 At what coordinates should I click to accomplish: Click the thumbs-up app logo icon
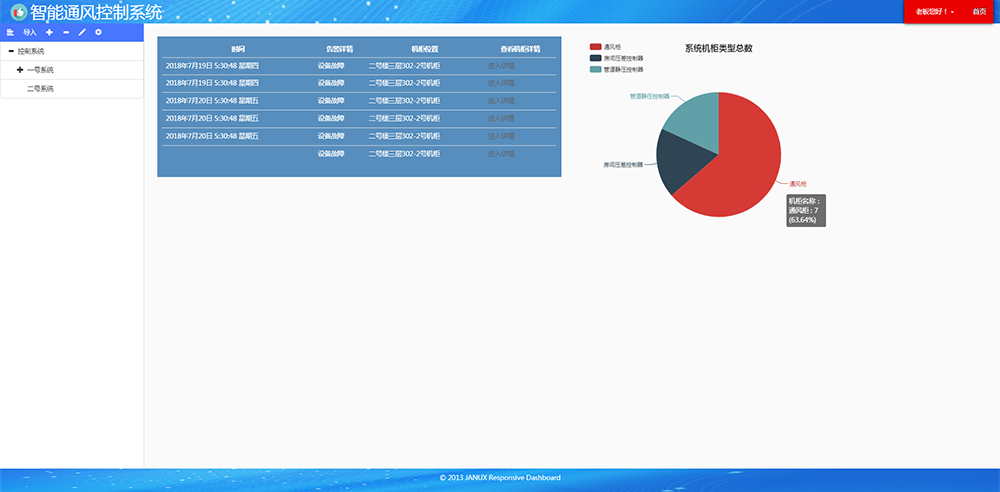(18, 12)
